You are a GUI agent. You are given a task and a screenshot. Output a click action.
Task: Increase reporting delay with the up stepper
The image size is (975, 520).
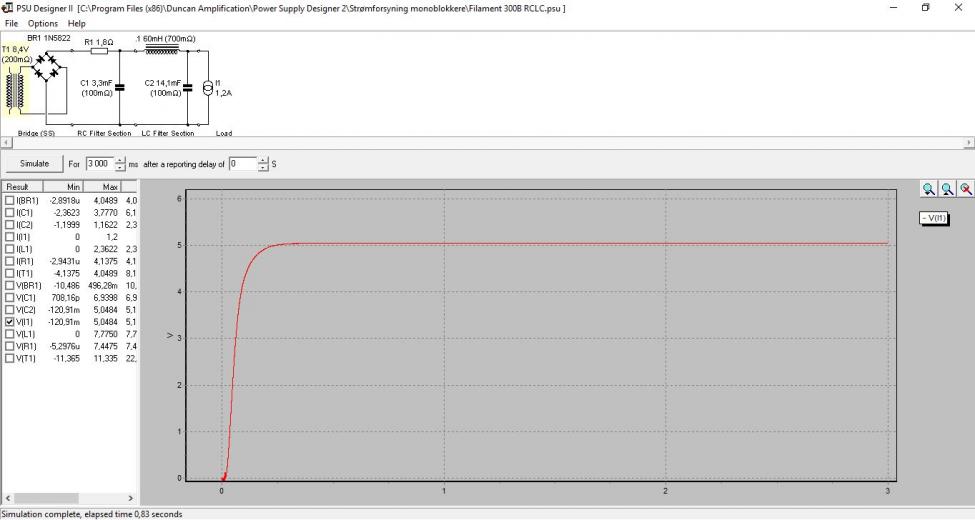tap(263, 160)
